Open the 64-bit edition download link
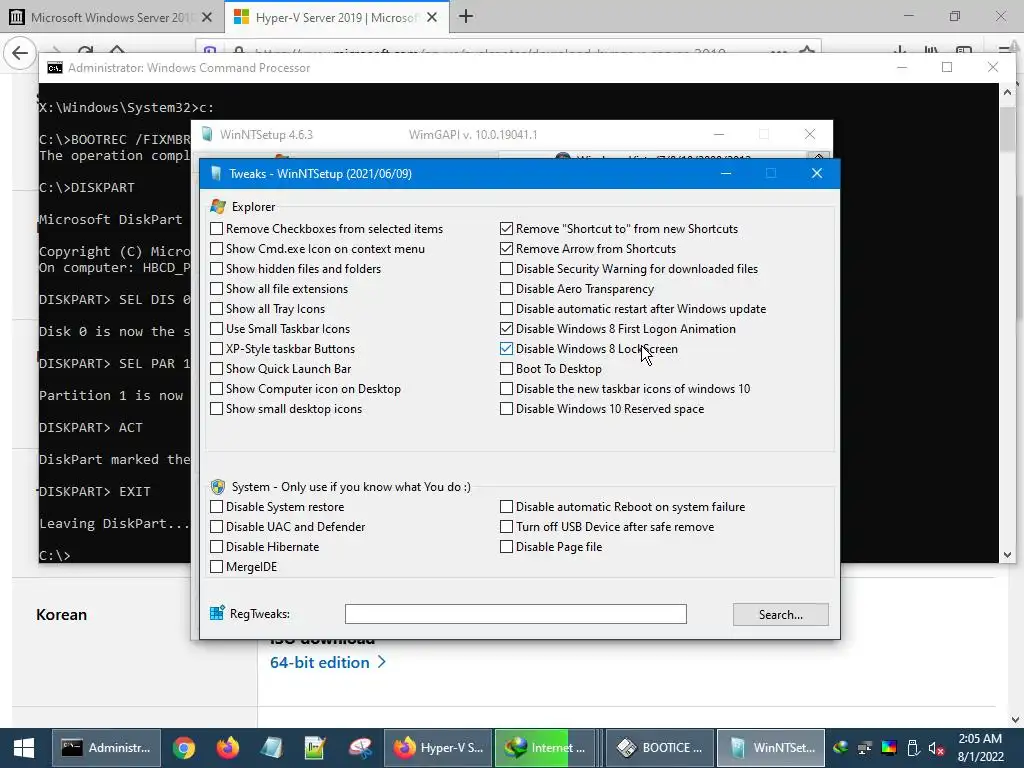Image resolution: width=1024 pixels, height=768 pixels. click(328, 663)
